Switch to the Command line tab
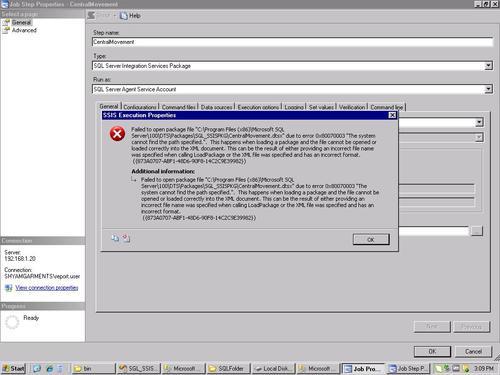 (387, 107)
